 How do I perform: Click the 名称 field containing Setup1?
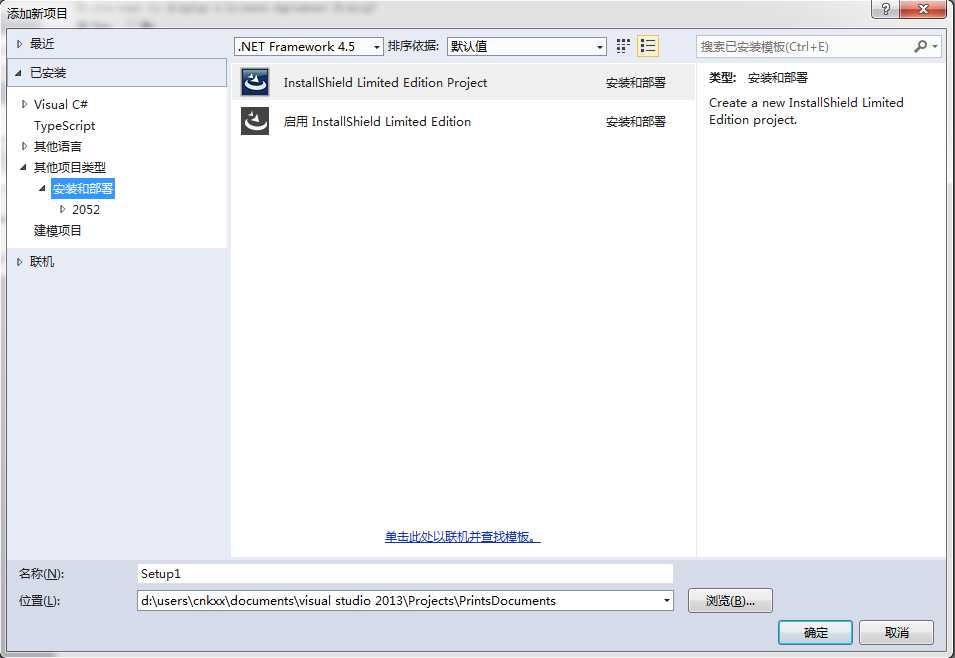tap(405, 574)
